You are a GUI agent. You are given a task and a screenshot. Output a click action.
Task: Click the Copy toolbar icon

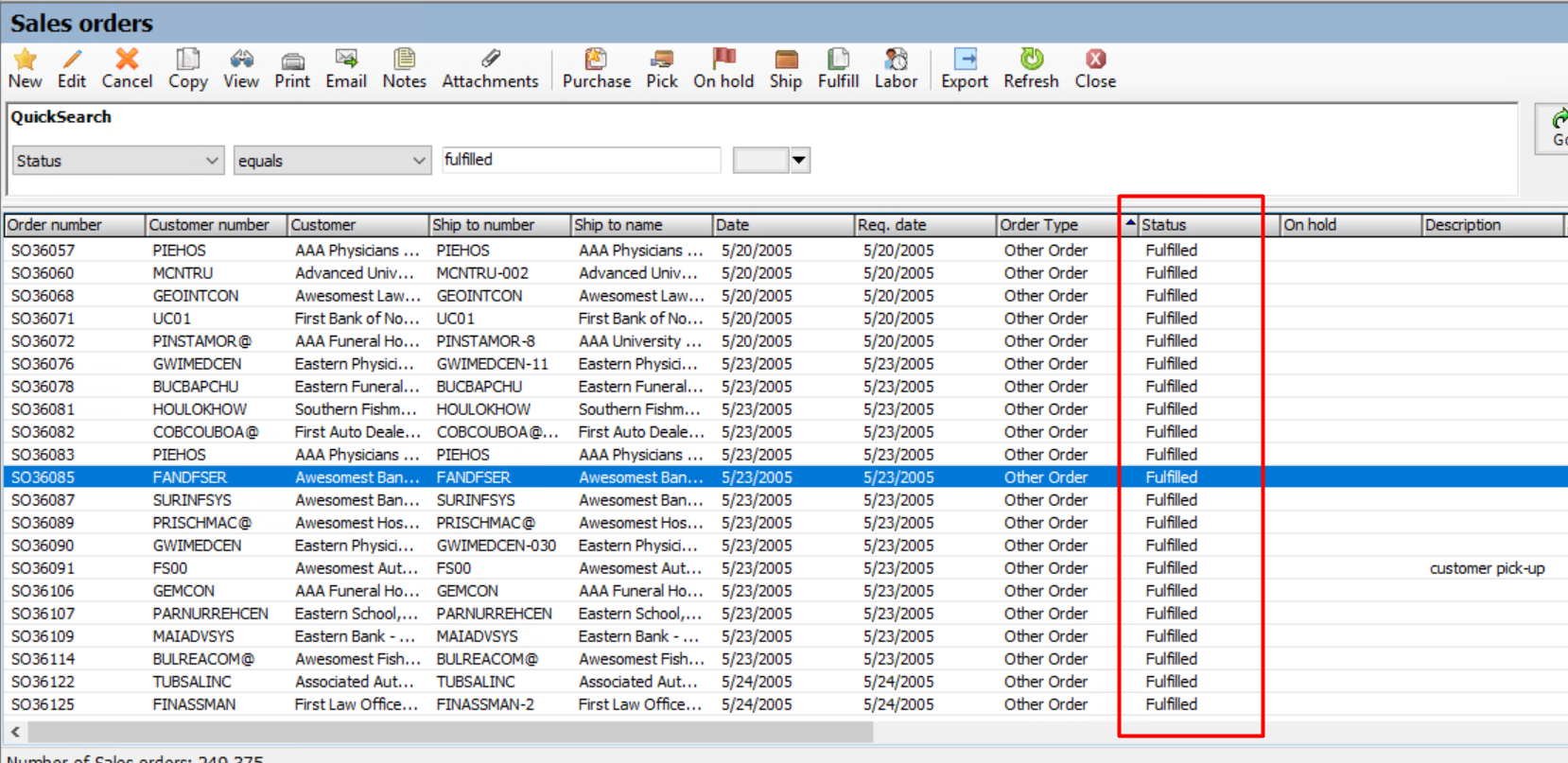click(188, 60)
